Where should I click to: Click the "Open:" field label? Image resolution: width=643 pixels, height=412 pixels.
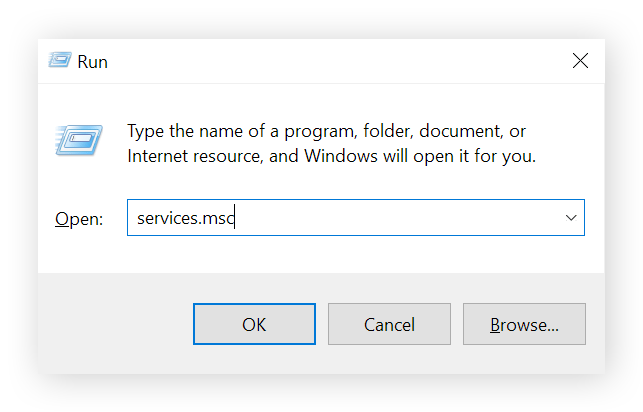pos(79,218)
